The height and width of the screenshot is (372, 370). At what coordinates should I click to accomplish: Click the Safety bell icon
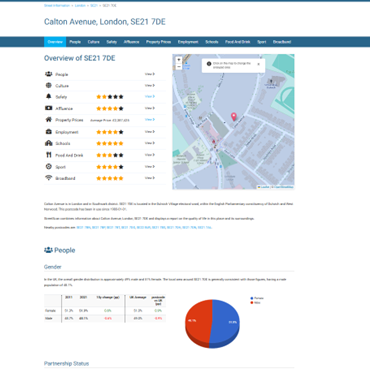point(49,96)
